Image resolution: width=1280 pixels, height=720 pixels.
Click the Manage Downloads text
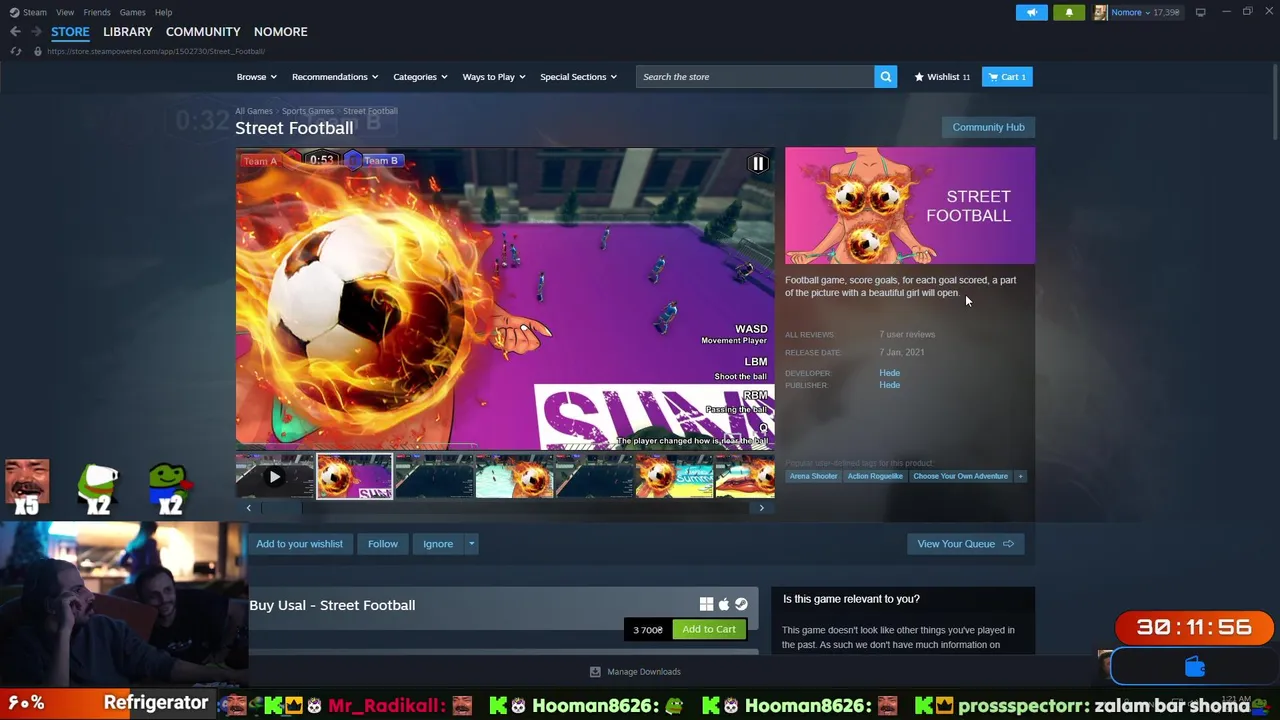(x=644, y=672)
